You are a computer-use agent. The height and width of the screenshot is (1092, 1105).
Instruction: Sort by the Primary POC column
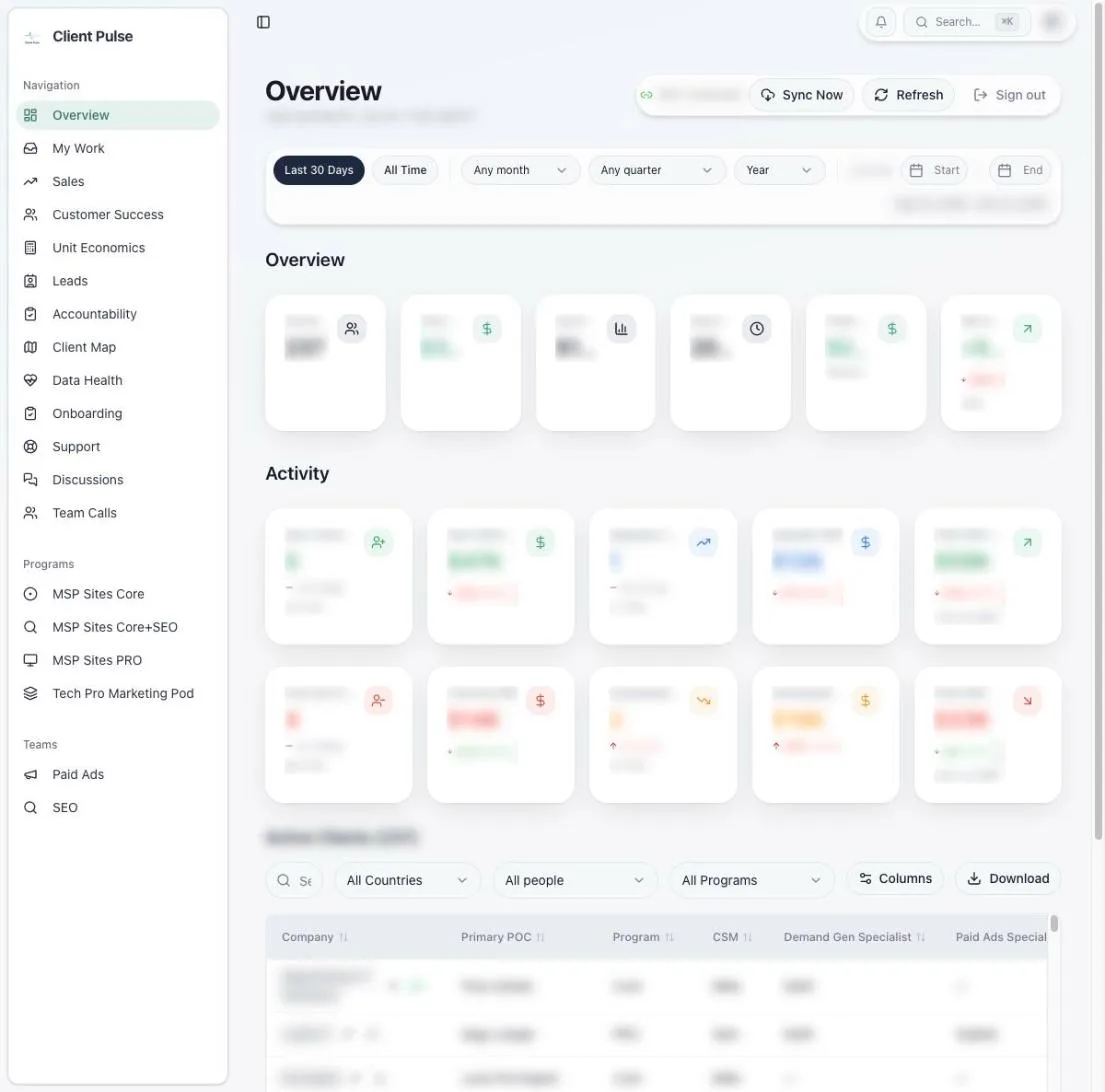[x=502, y=937]
